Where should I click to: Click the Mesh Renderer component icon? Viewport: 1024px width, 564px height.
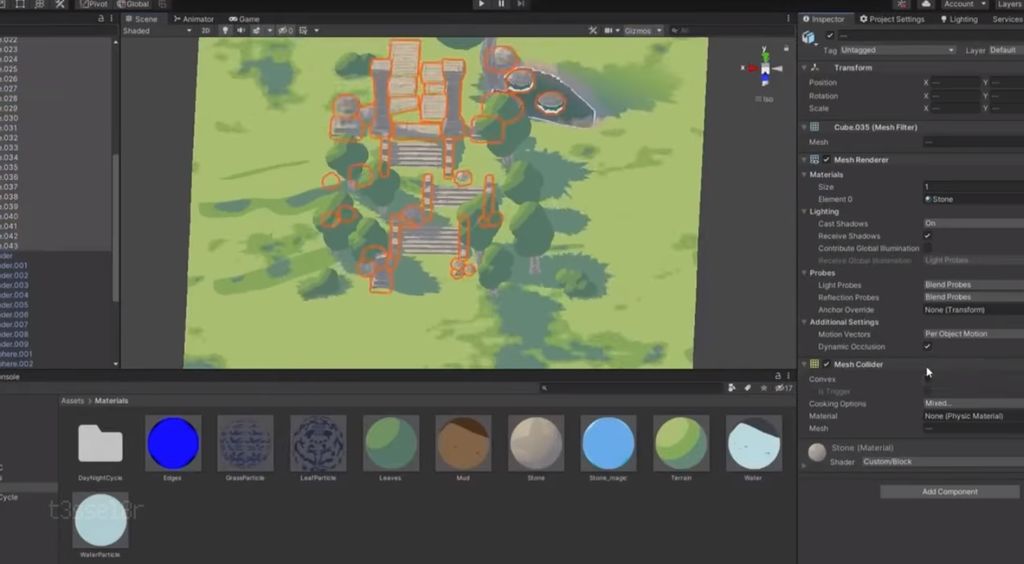point(815,160)
